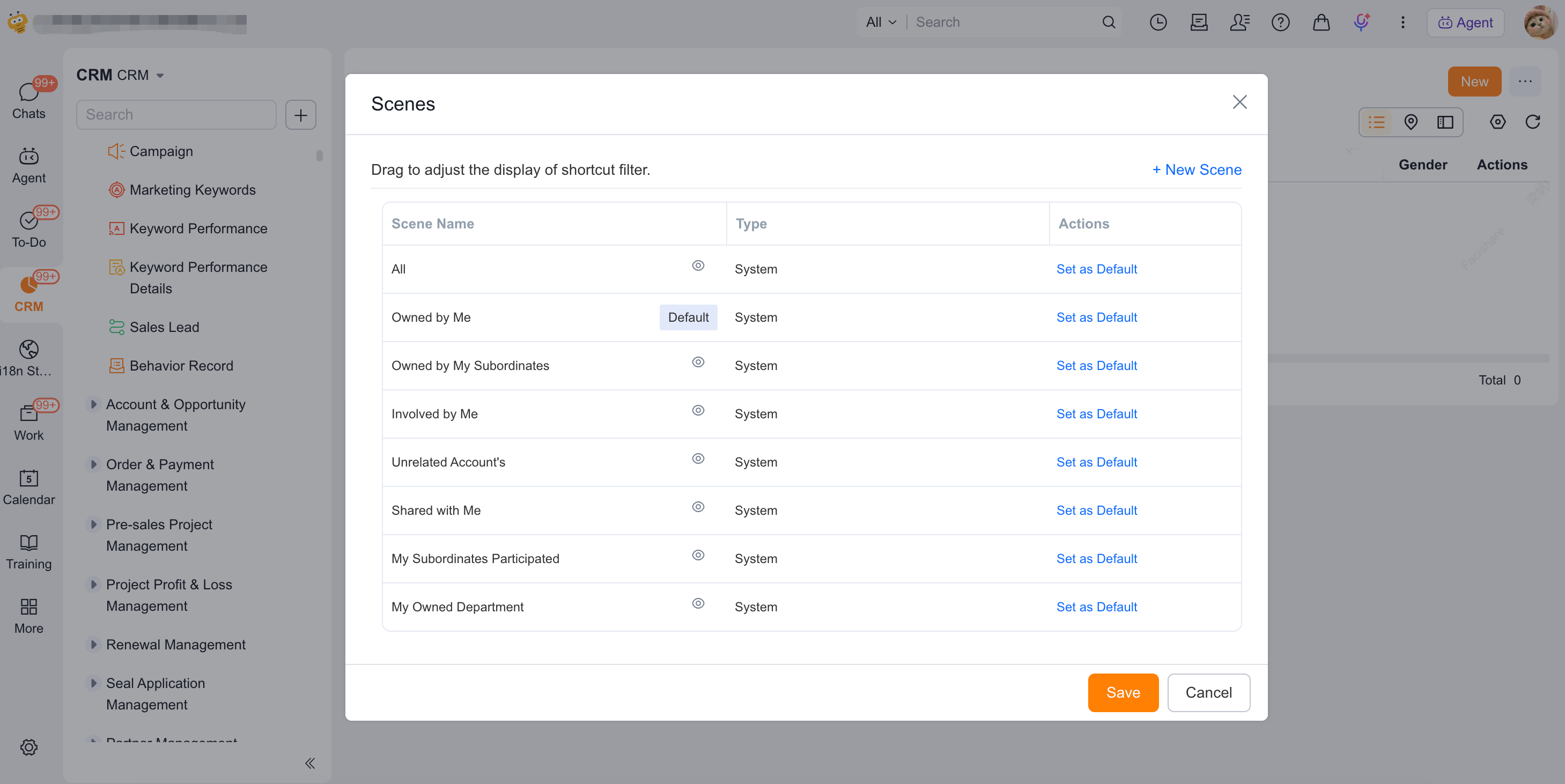The image size is (1565, 784).
Task: Click the search magnifier icon
Action: pyautogui.click(x=1109, y=23)
